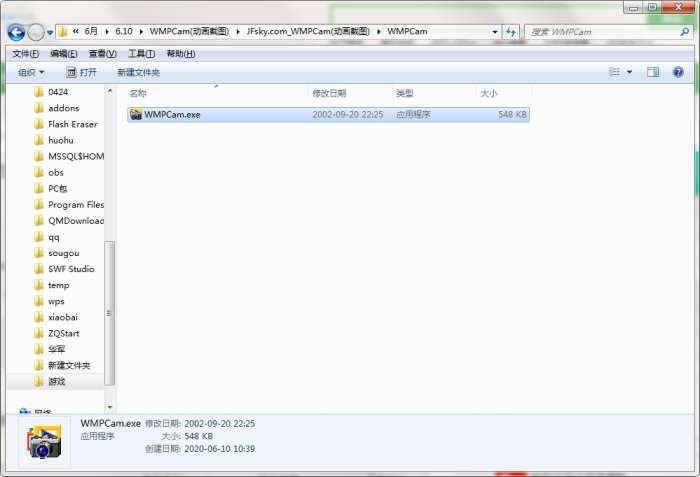Click the folder icon beside obs
700x477 pixels.
[x=39, y=172]
